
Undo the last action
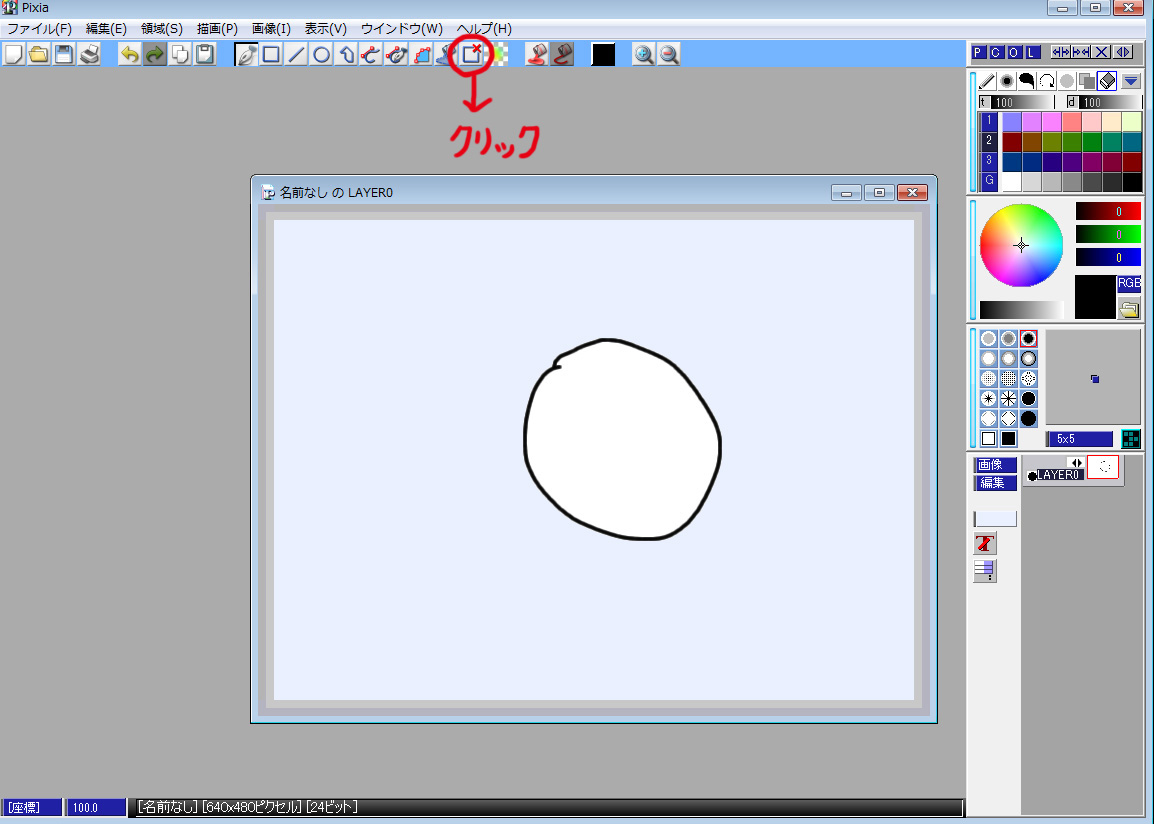click(x=130, y=54)
